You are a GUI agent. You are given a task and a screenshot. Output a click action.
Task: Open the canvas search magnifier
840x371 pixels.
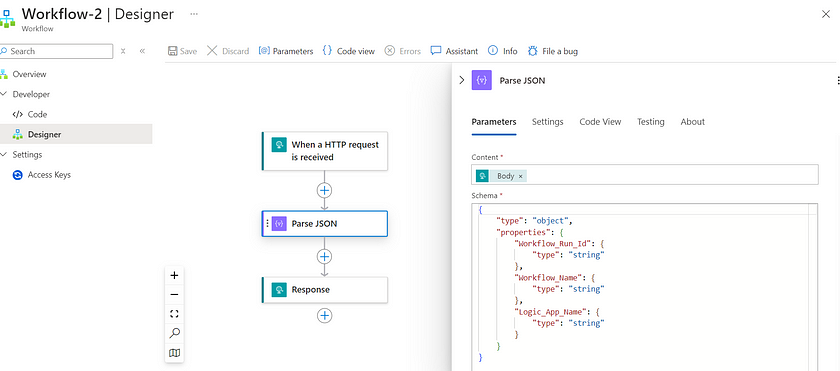pos(174,334)
